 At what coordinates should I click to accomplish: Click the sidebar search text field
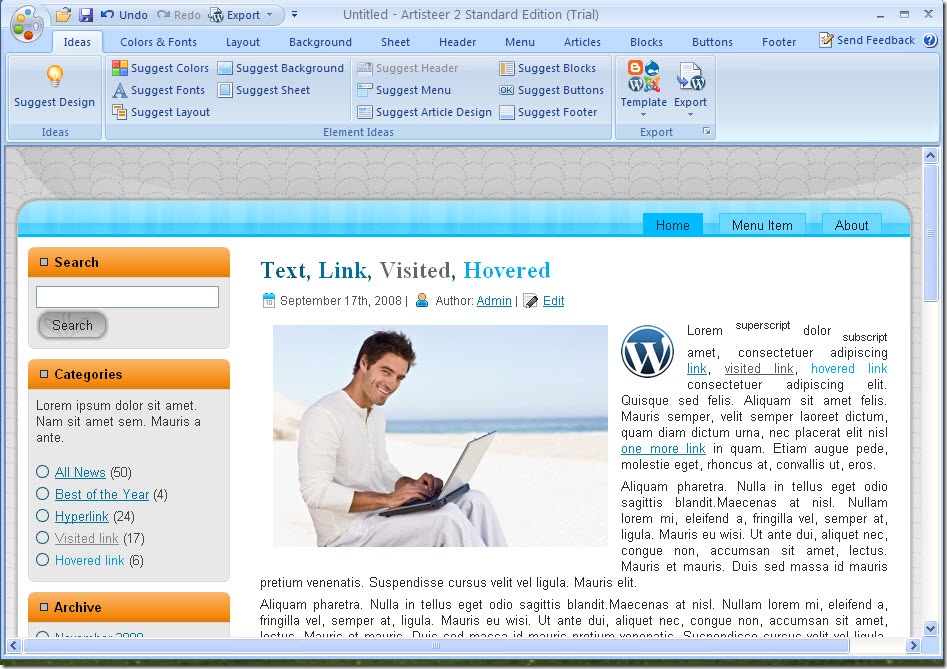click(127, 297)
